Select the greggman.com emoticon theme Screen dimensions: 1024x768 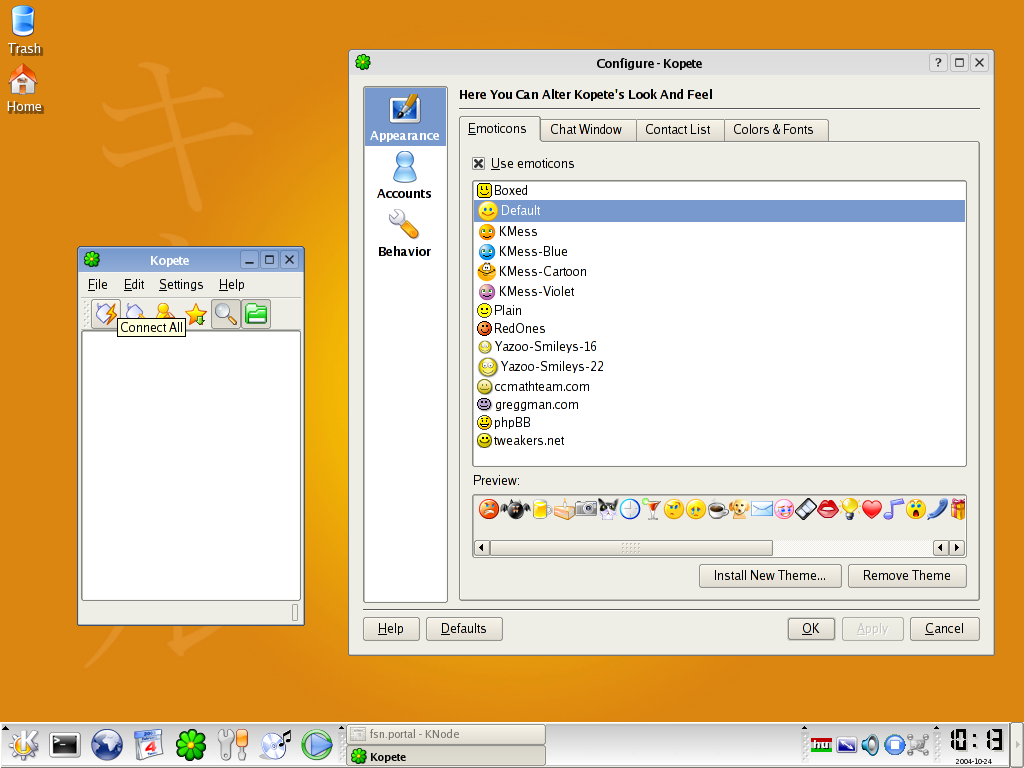pos(720,404)
